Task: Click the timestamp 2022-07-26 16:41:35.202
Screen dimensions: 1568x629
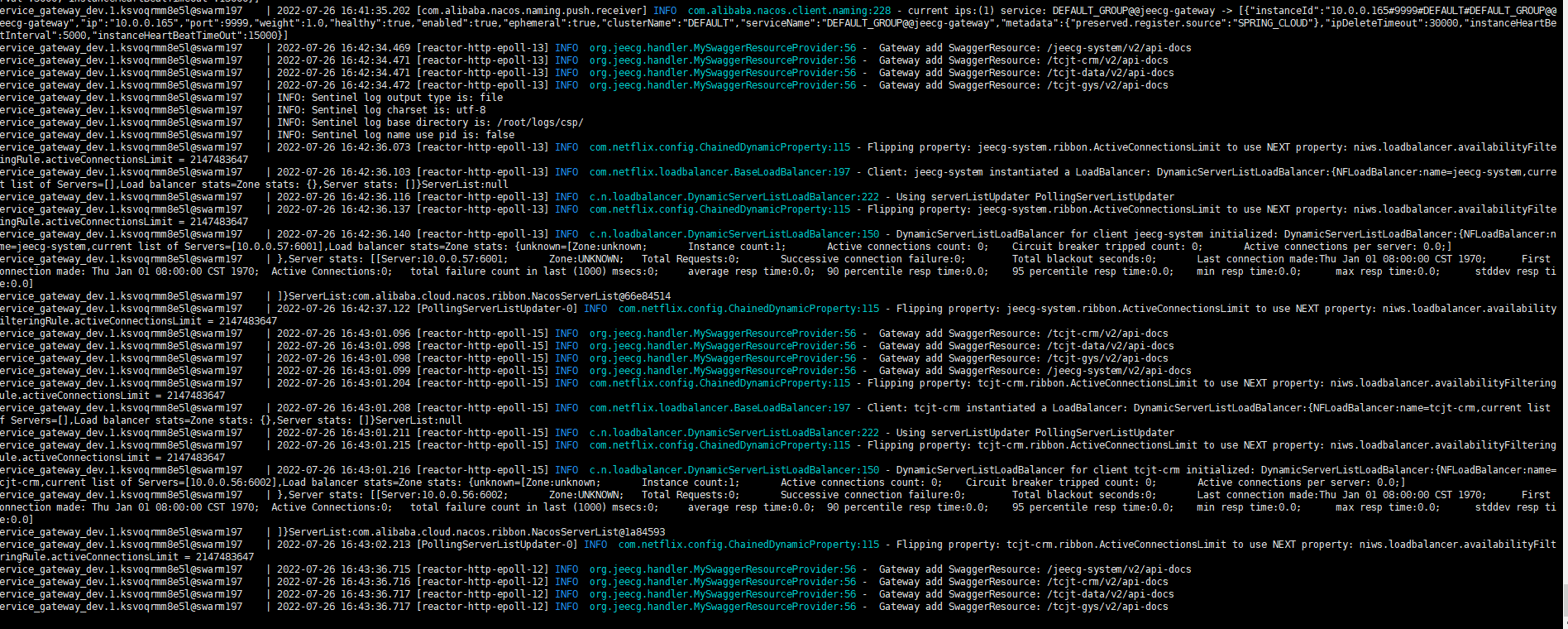Action: pos(343,11)
